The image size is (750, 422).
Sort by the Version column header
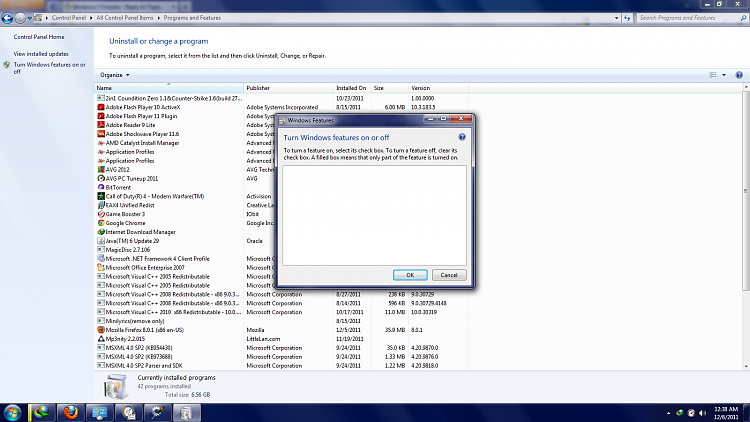pyautogui.click(x=438, y=88)
